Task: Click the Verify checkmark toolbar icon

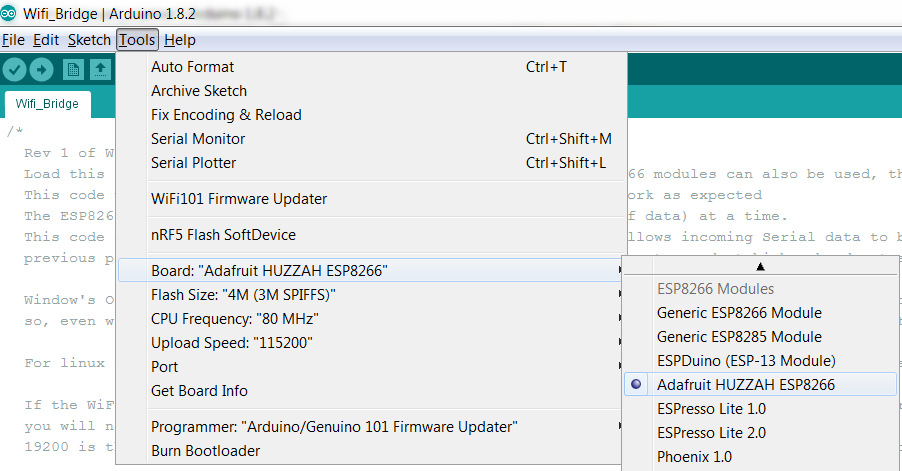Action: click(x=14, y=70)
